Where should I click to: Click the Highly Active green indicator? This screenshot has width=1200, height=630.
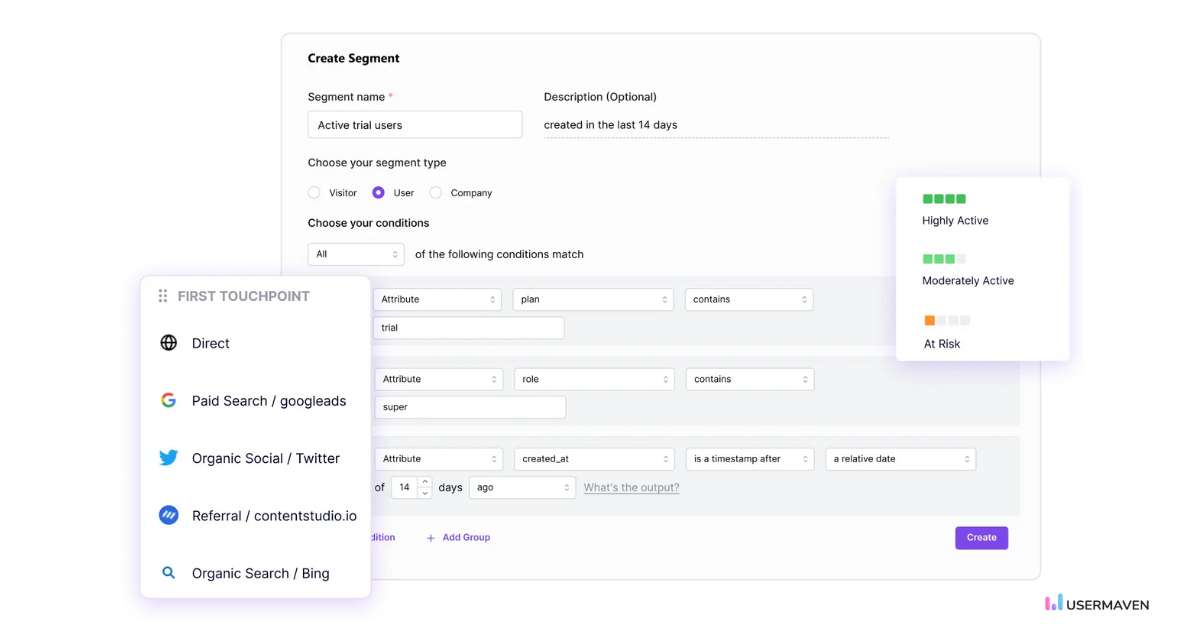tap(944, 199)
